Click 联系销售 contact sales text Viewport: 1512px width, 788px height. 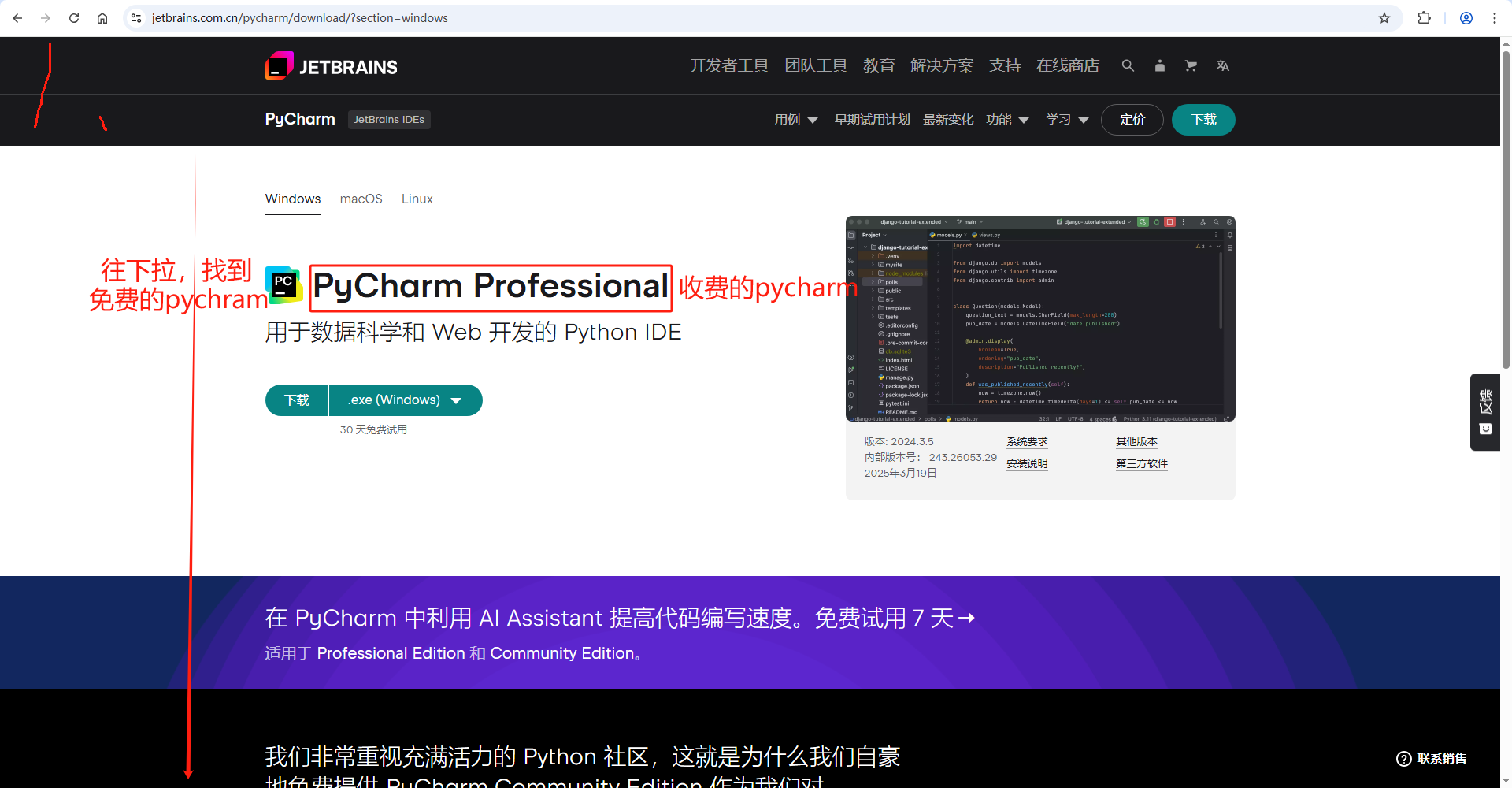[1442, 758]
